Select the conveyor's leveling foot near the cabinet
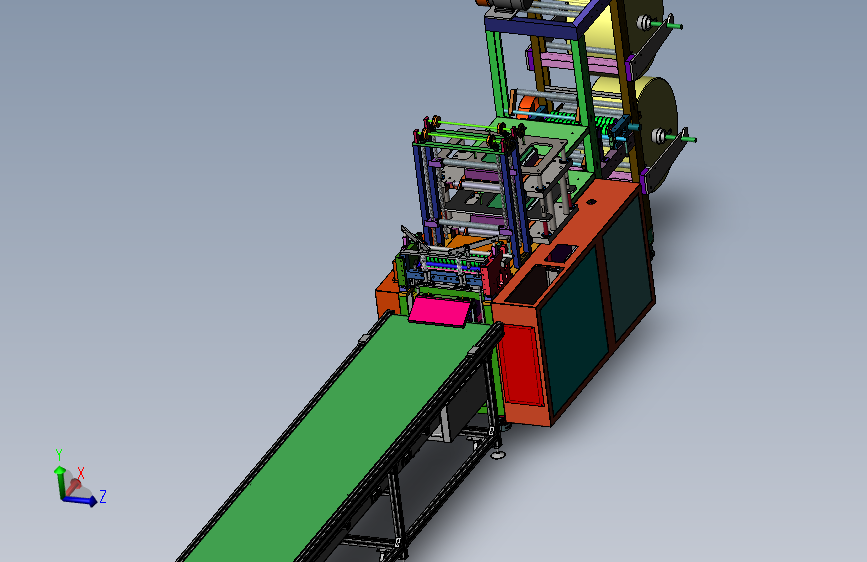This screenshot has width=867, height=562. pos(498,455)
